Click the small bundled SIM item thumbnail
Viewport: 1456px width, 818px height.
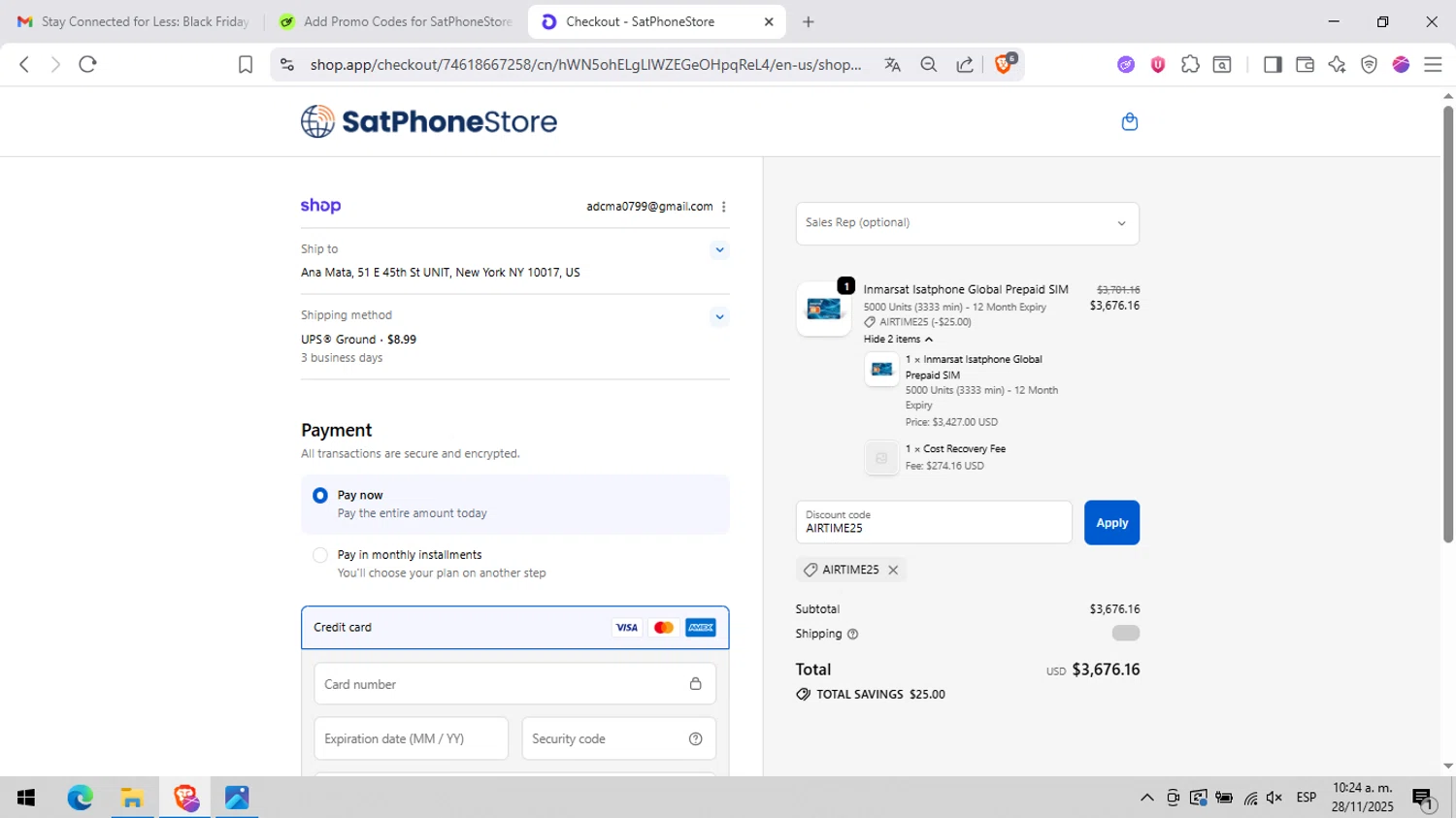(881, 369)
